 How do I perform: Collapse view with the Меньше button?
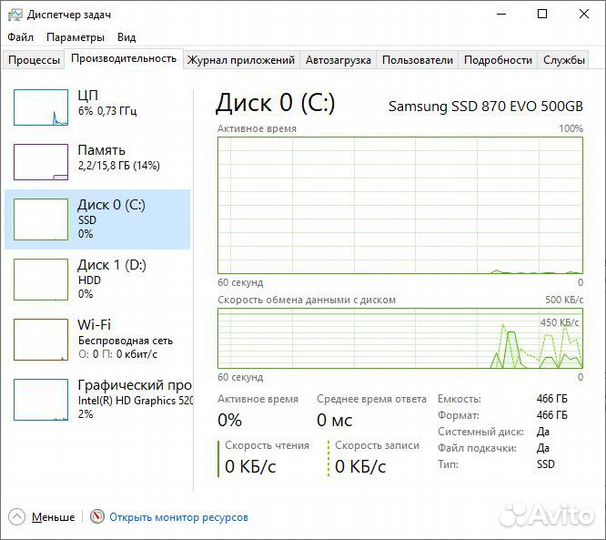53,517
